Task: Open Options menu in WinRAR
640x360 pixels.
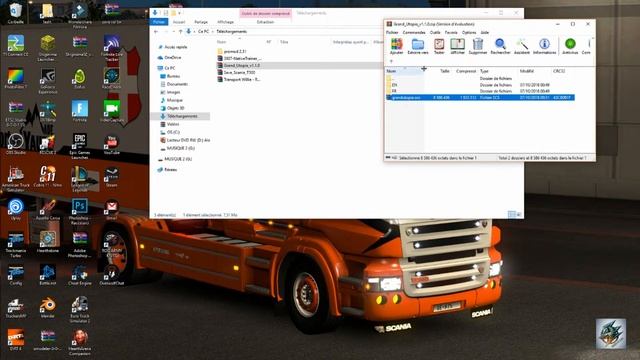Action: (x=469, y=32)
